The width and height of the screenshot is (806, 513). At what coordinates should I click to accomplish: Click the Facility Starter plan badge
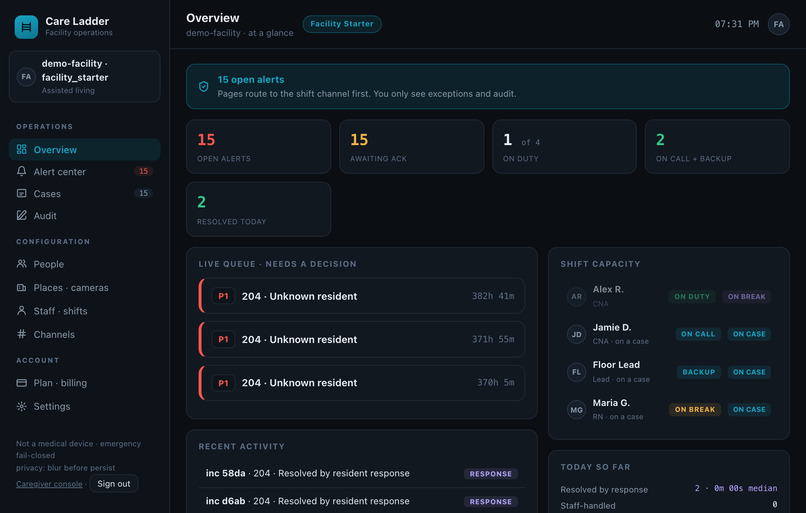342,24
